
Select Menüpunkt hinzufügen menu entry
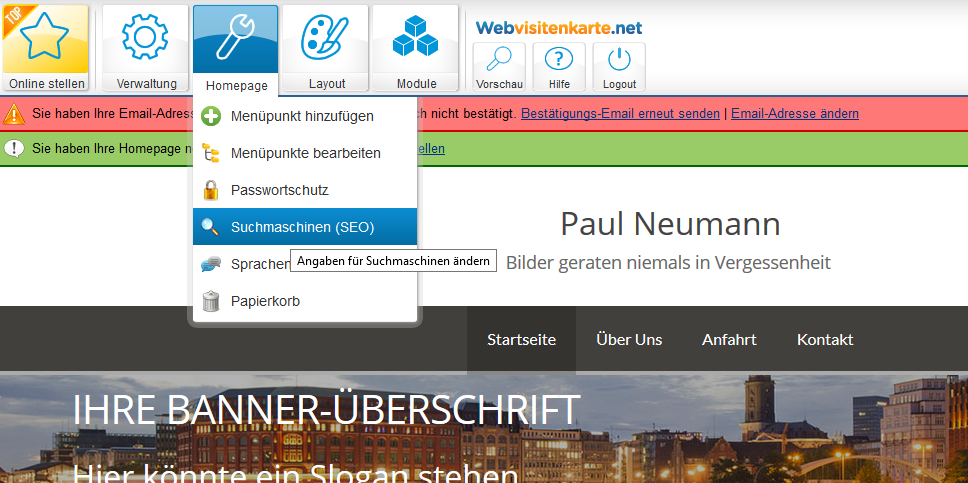click(305, 116)
